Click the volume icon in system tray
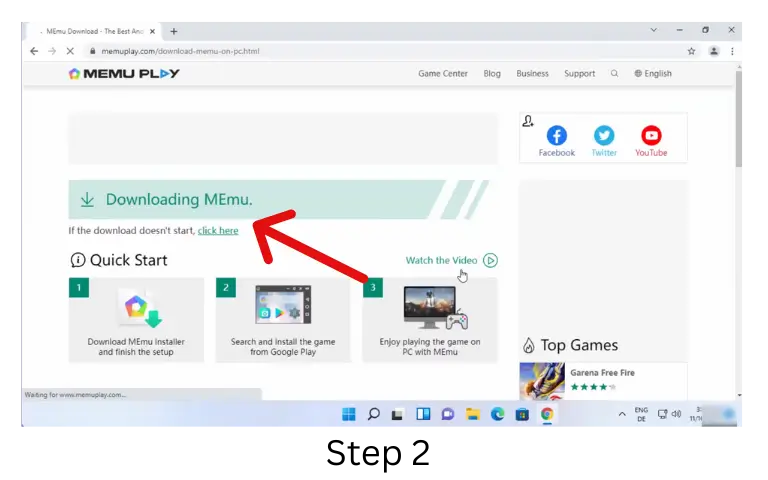 [x=676, y=414]
